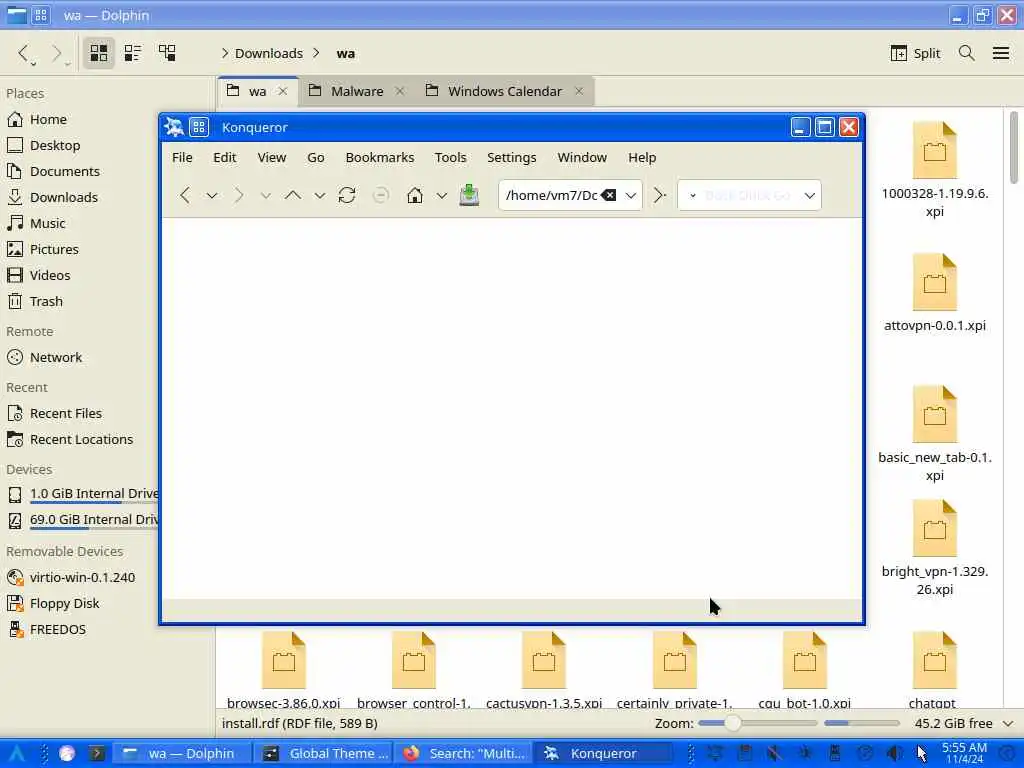Switch Dolphin to details tree view
Screen dimensions: 1024x768
[x=167, y=53]
